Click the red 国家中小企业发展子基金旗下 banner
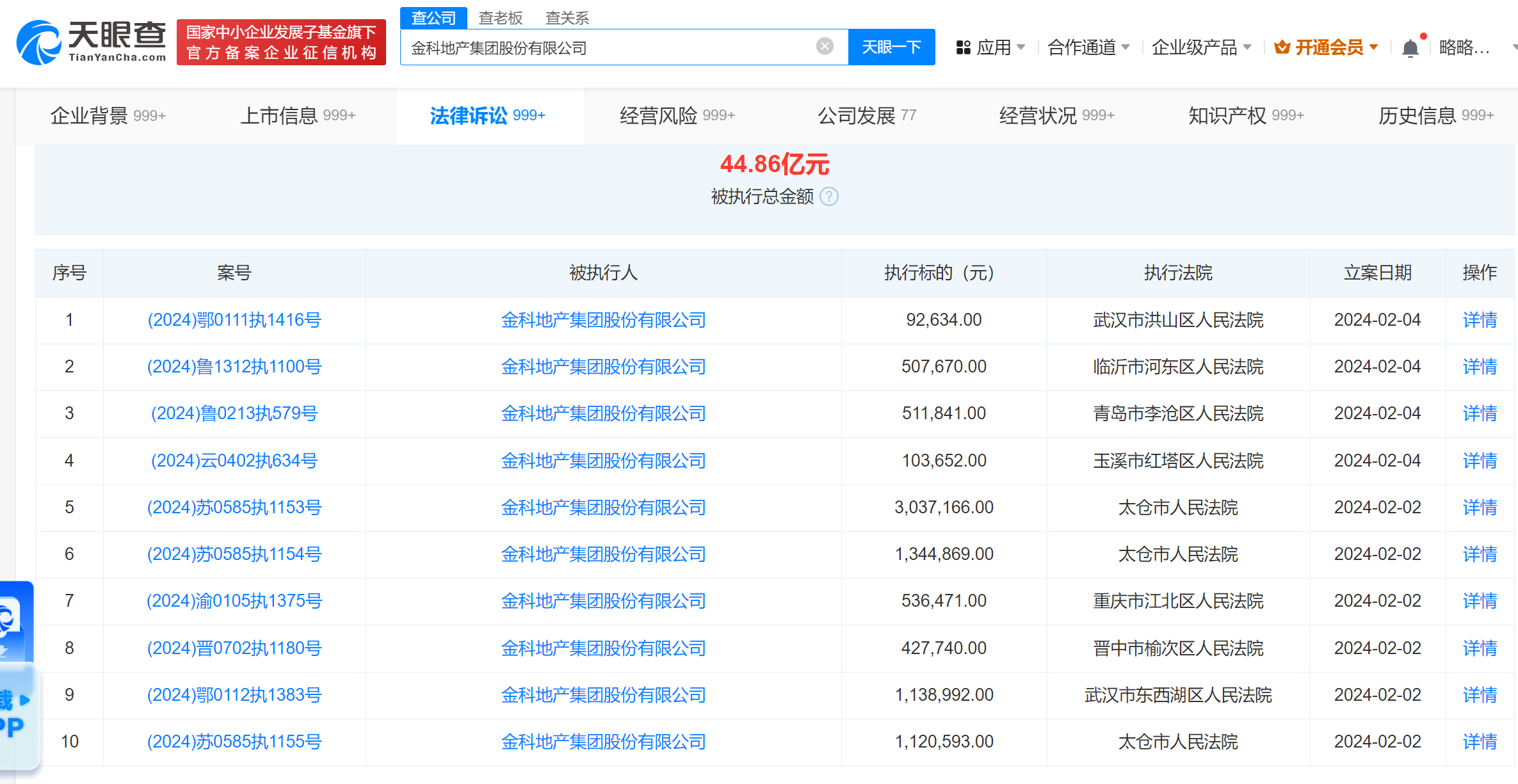This screenshot has width=1518, height=784. [281, 42]
